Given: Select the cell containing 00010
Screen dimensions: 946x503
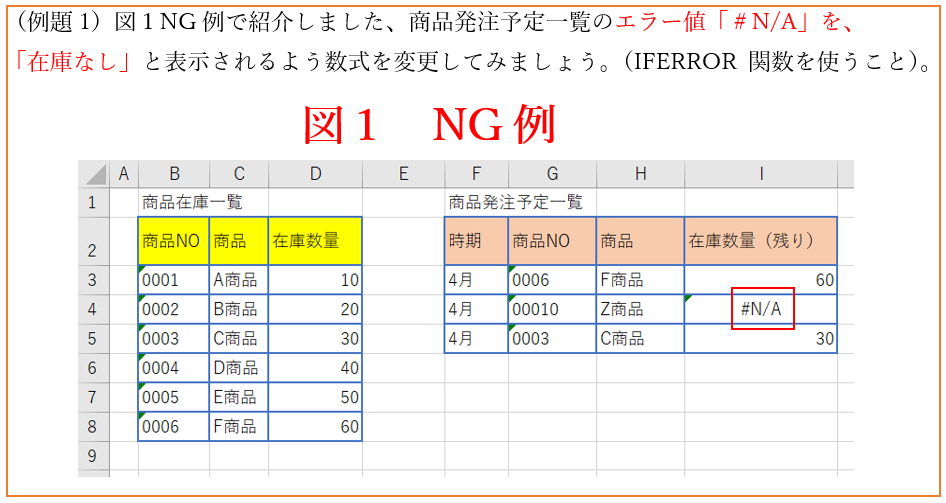Looking at the screenshot, I should (552, 310).
